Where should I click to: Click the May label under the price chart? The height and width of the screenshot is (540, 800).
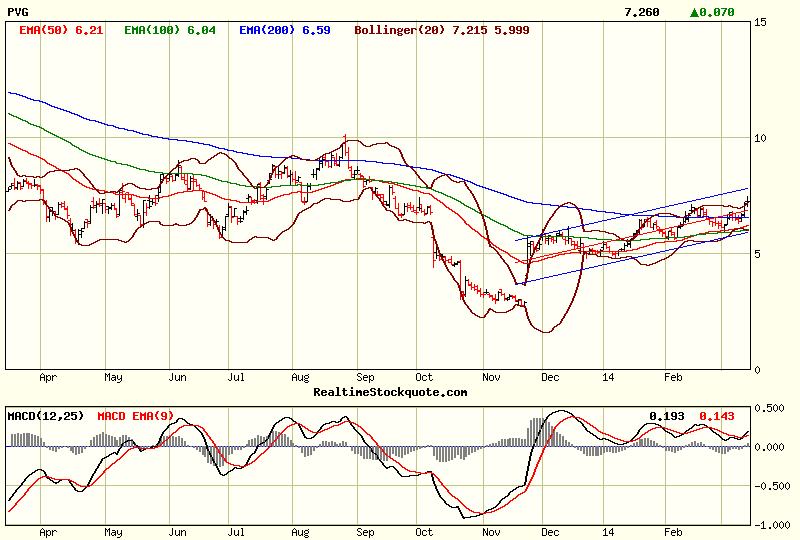113,378
